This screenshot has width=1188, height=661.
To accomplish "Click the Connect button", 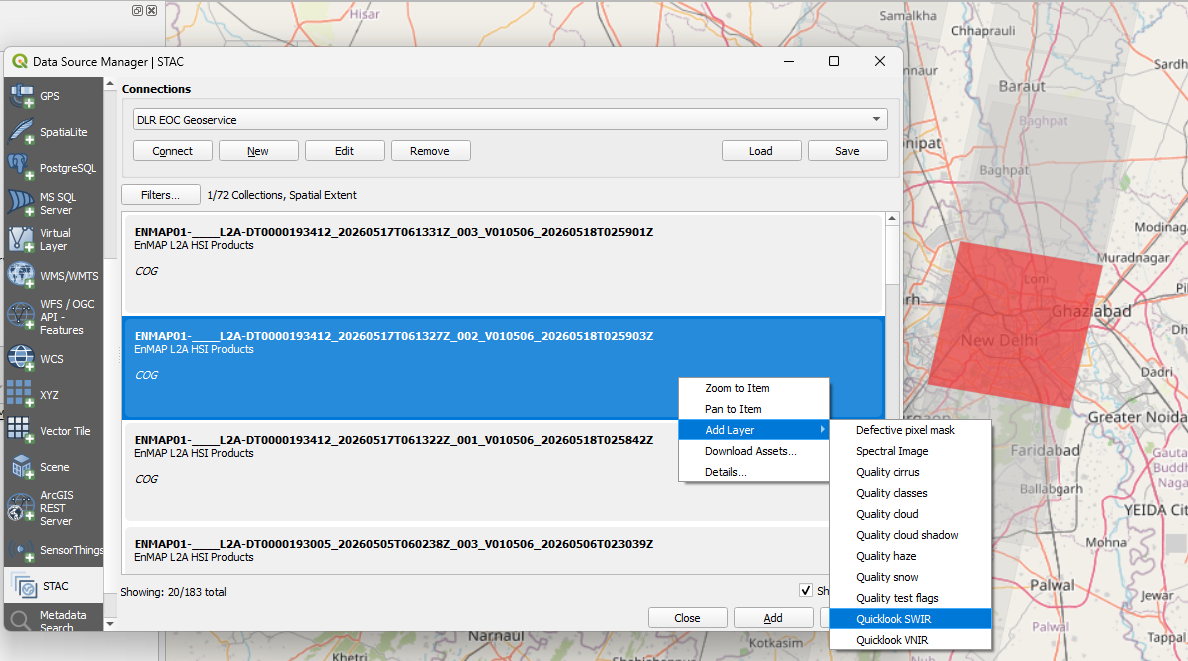I will click(173, 151).
